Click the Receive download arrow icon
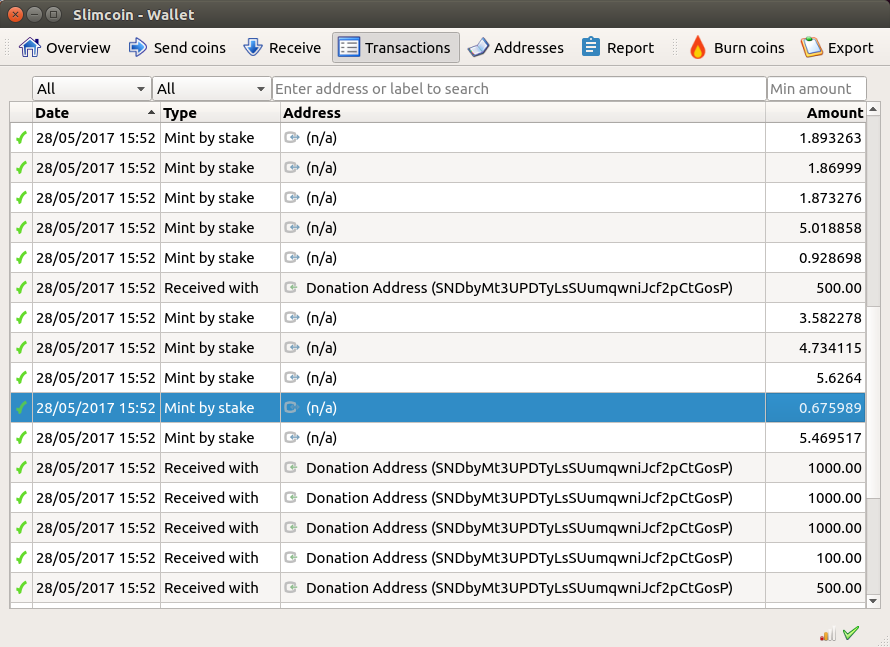 [253, 47]
